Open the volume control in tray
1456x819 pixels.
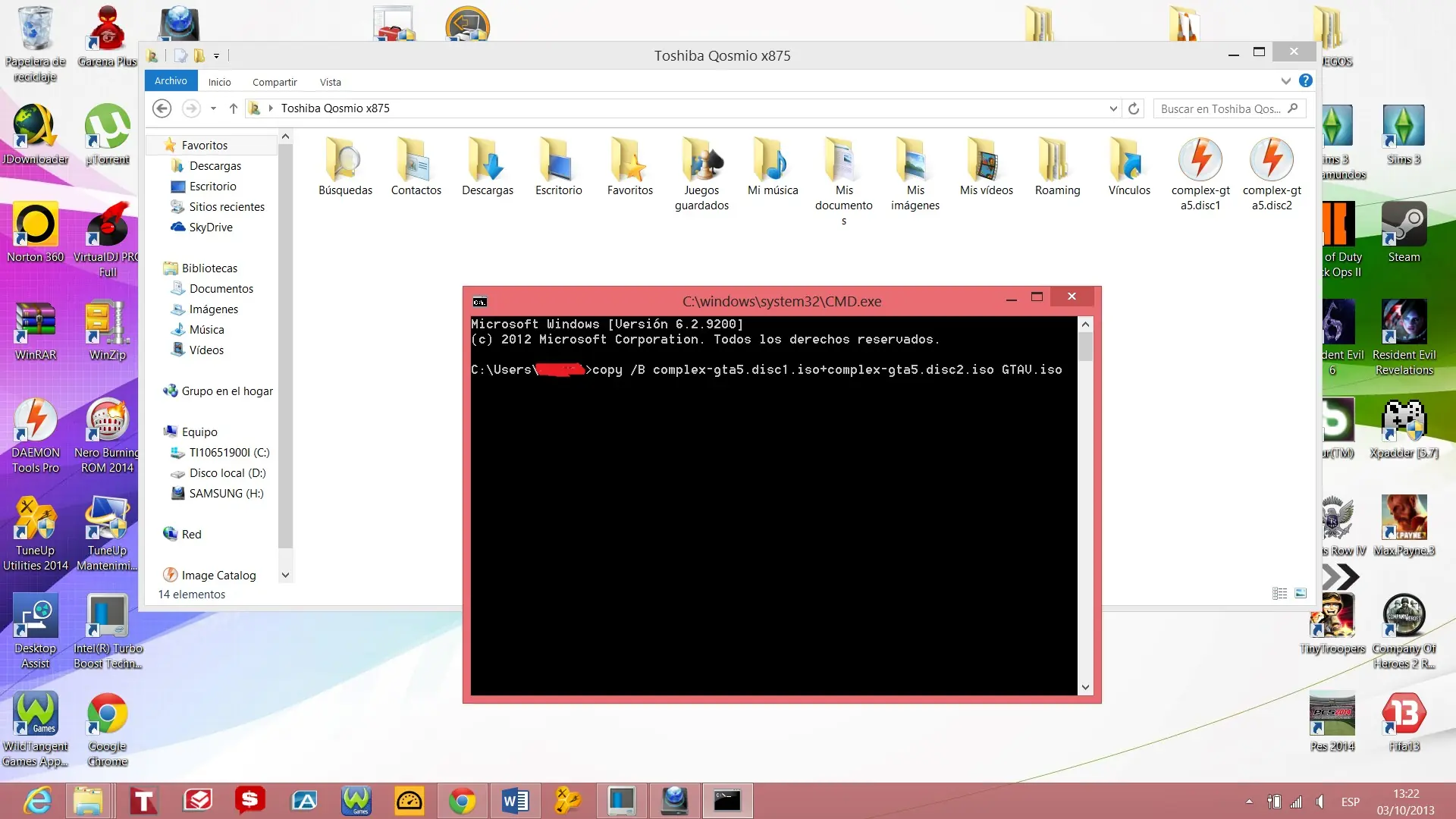[1320, 802]
